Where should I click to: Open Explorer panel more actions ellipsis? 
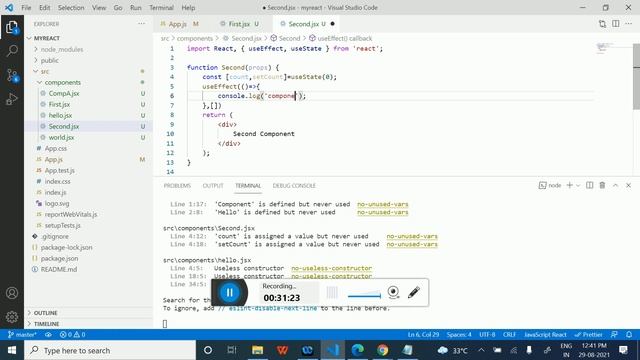[x=142, y=24]
